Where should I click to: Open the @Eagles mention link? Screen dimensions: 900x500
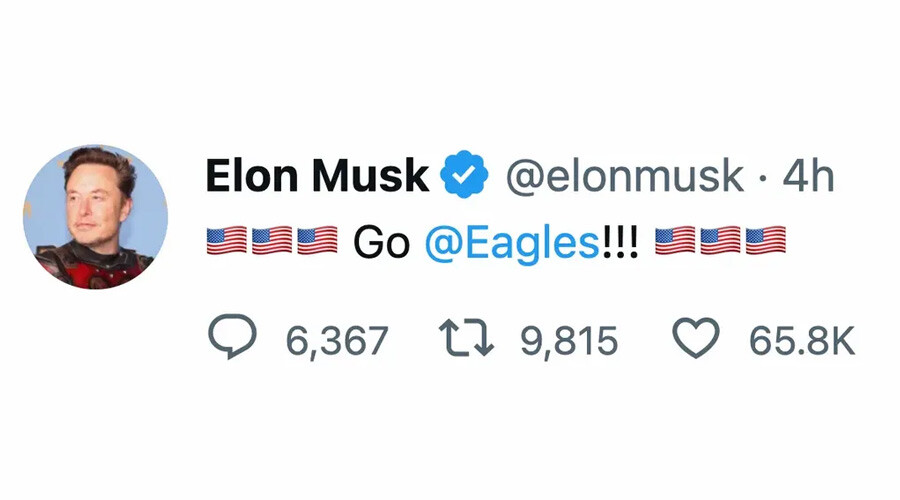(512, 242)
